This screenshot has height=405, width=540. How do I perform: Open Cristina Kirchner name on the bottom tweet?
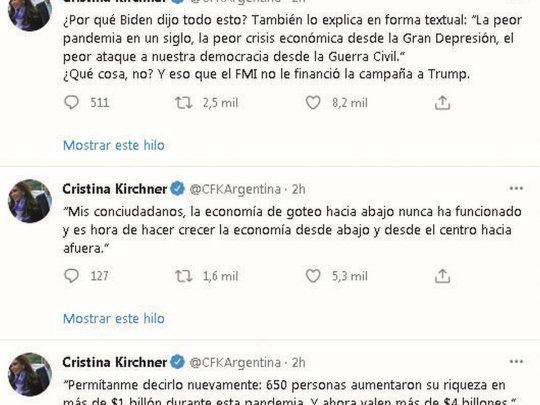tap(115, 362)
